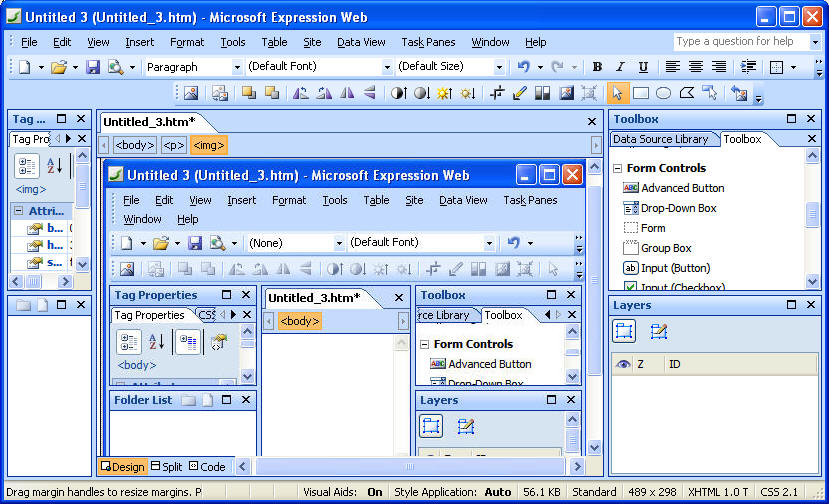The image size is (829, 504).
Task: Open the (Default Font) dropdown in main toolbar
Action: tap(387, 67)
